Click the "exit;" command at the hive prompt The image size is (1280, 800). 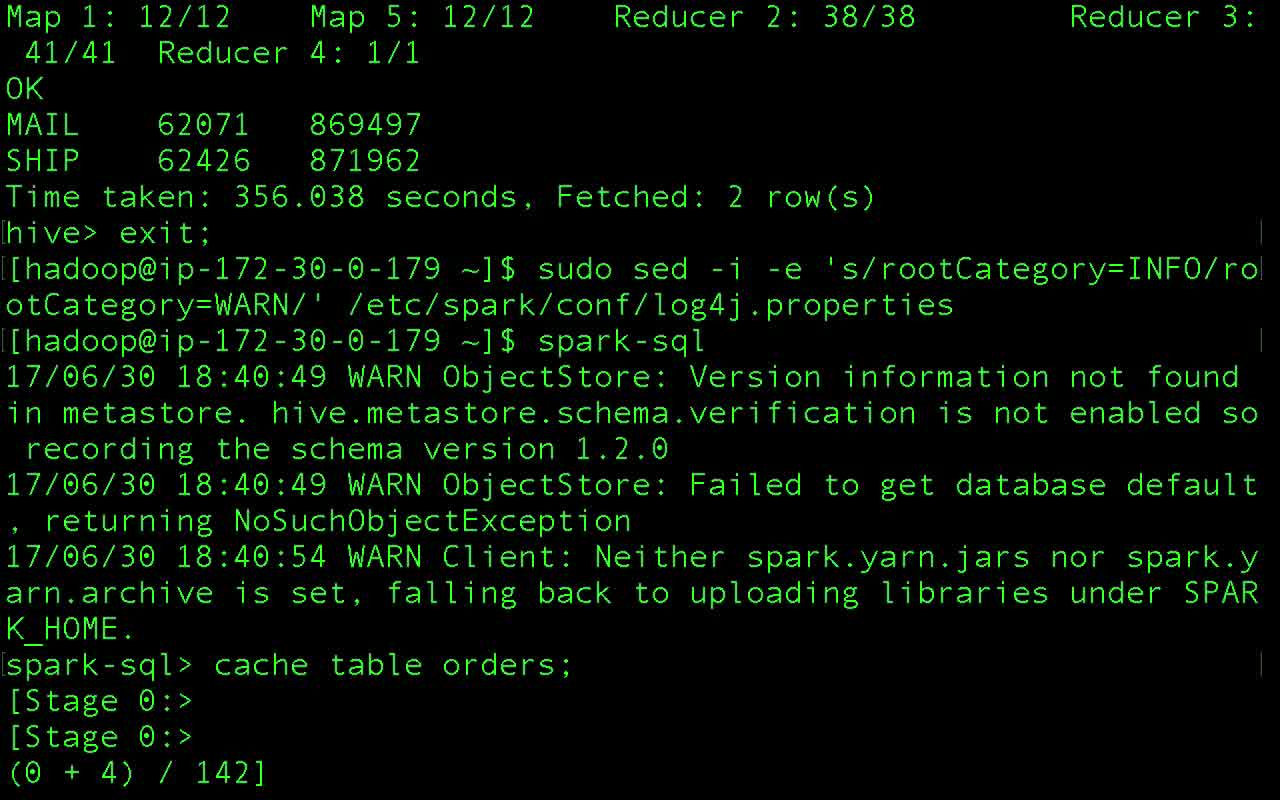pos(166,233)
